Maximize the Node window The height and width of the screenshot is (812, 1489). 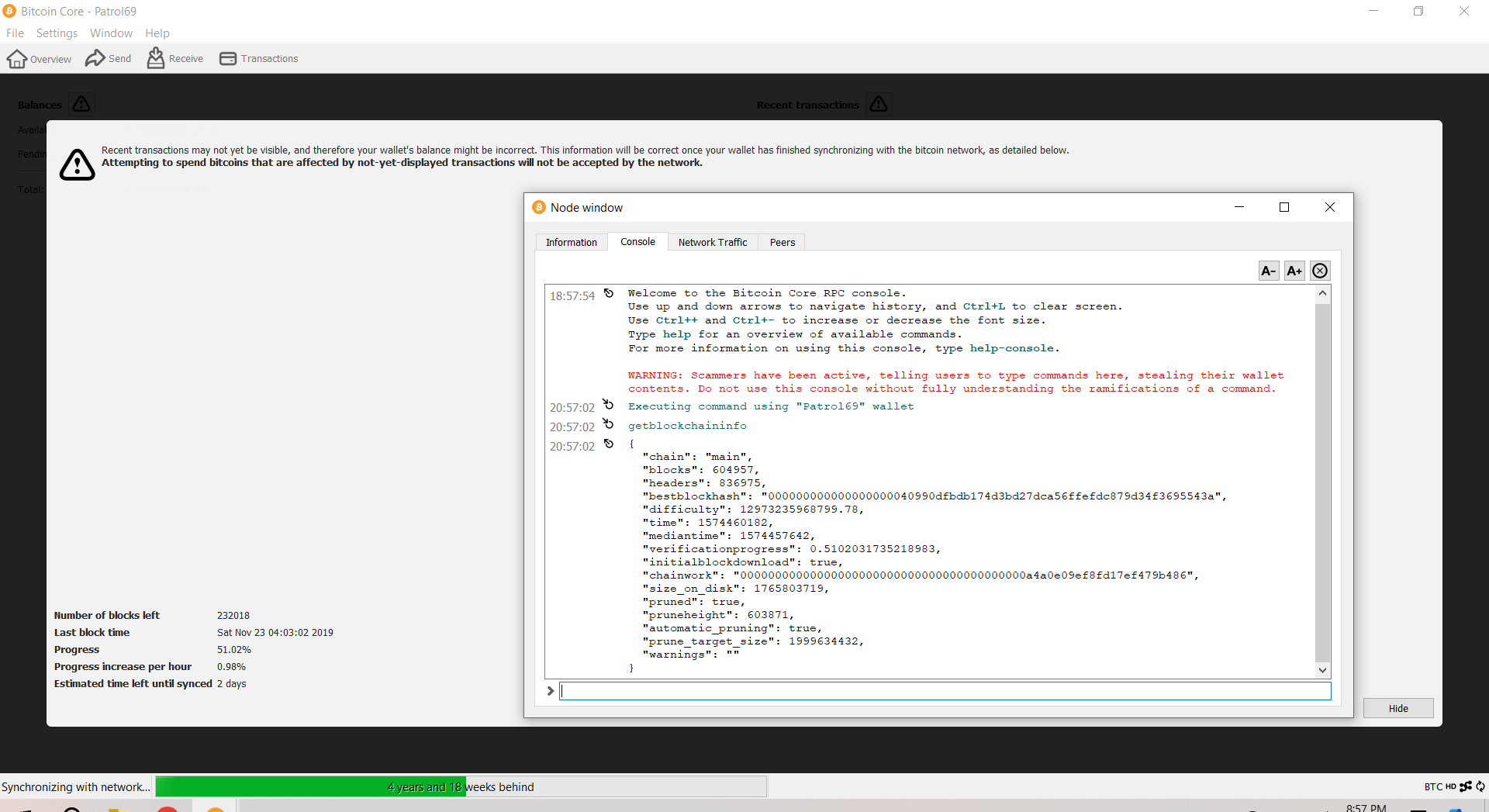[x=1284, y=207]
